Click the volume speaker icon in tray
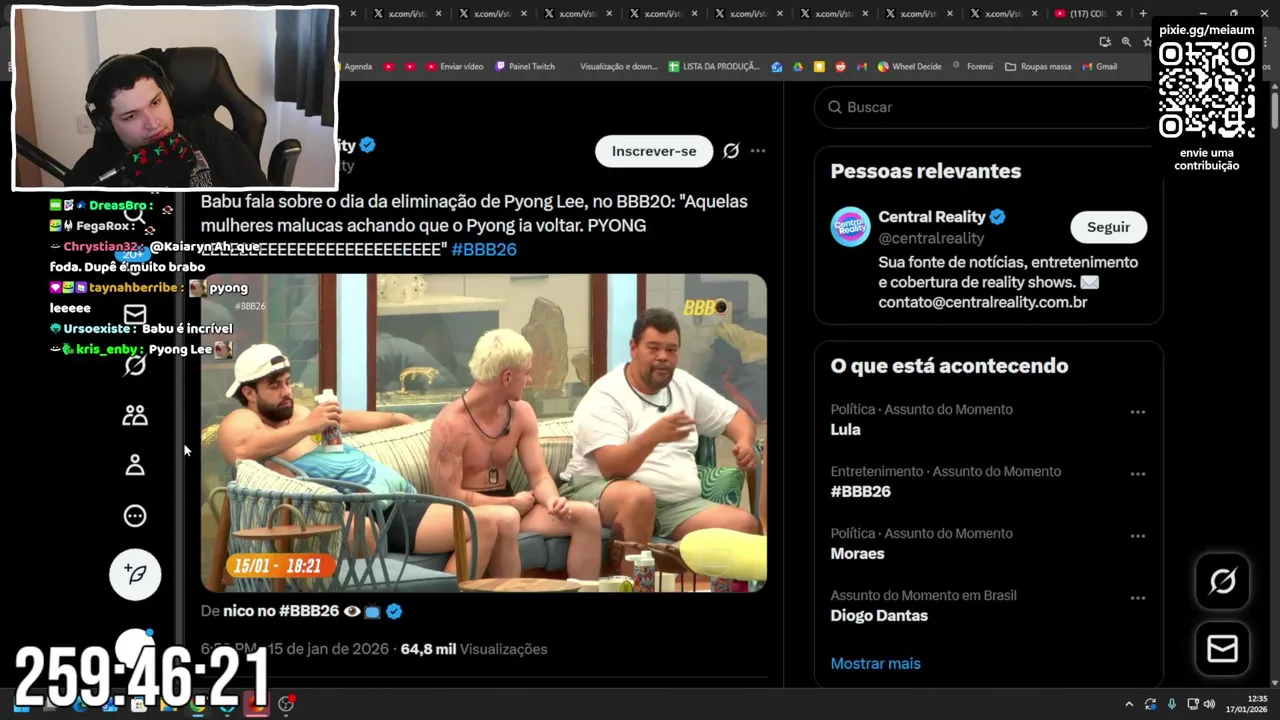Image resolution: width=1280 pixels, height=720 pixels. (x=1209, y=704)
